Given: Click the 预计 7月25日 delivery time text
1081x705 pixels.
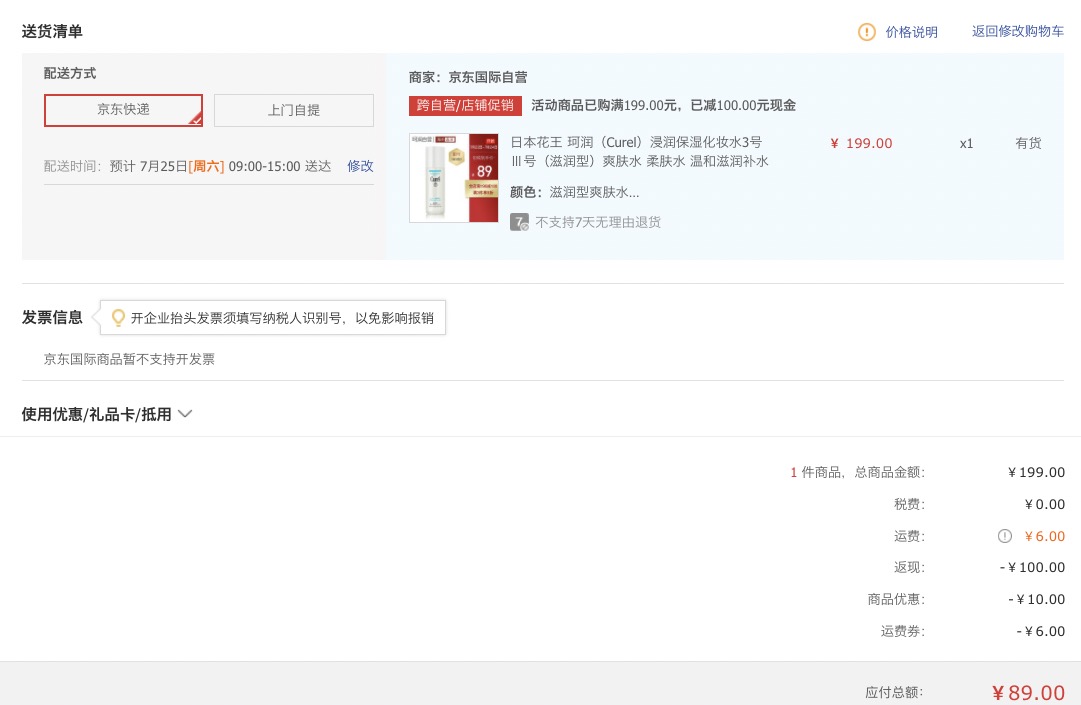Looking at the screenshot, I should tap(220, 166).
